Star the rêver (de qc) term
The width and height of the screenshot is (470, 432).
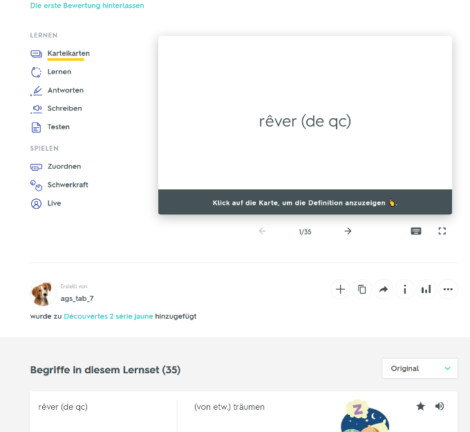click(x=421, y=406)
